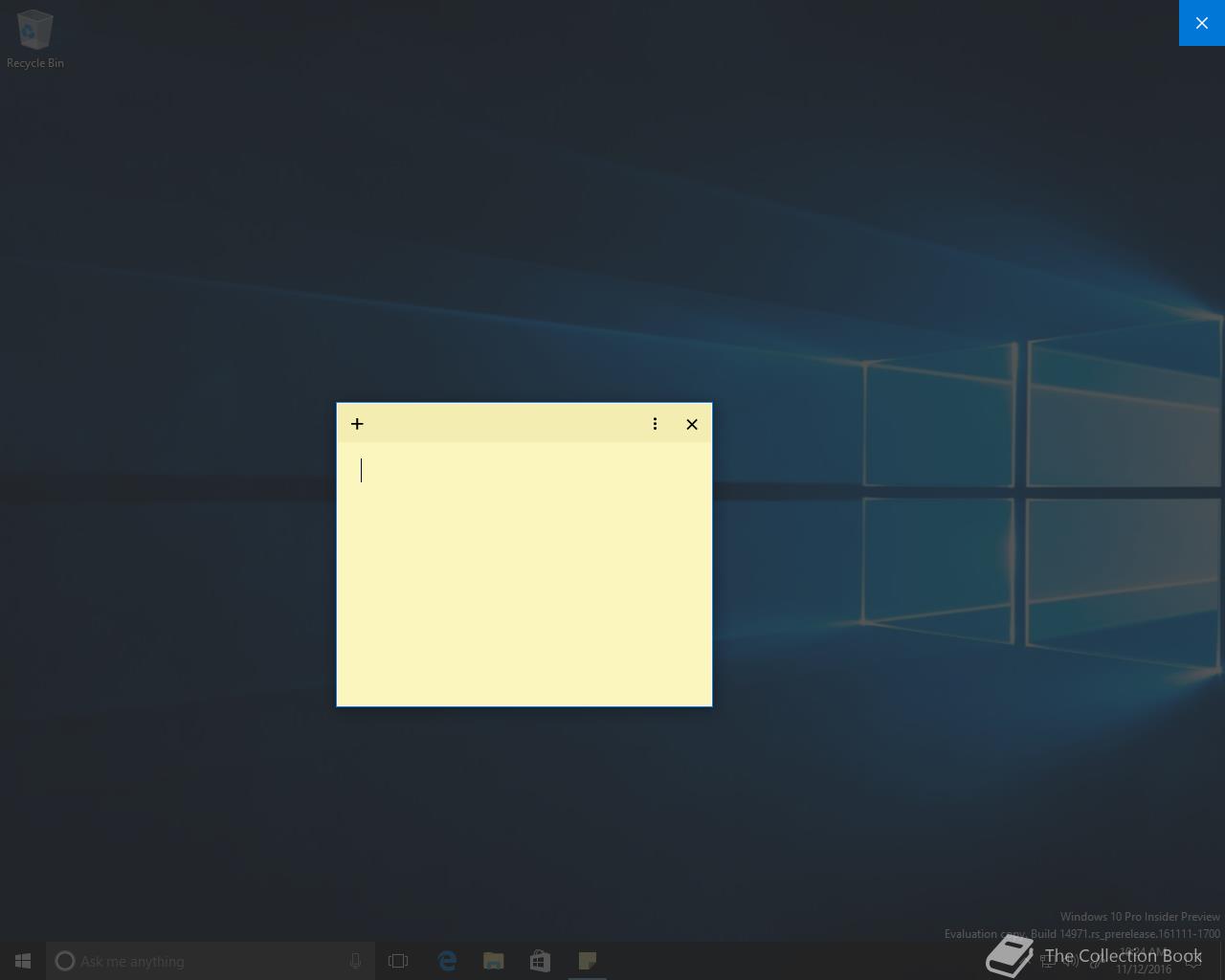
Task: Open the Recycle Bin desktop icon
Action: tap(35, 39)
